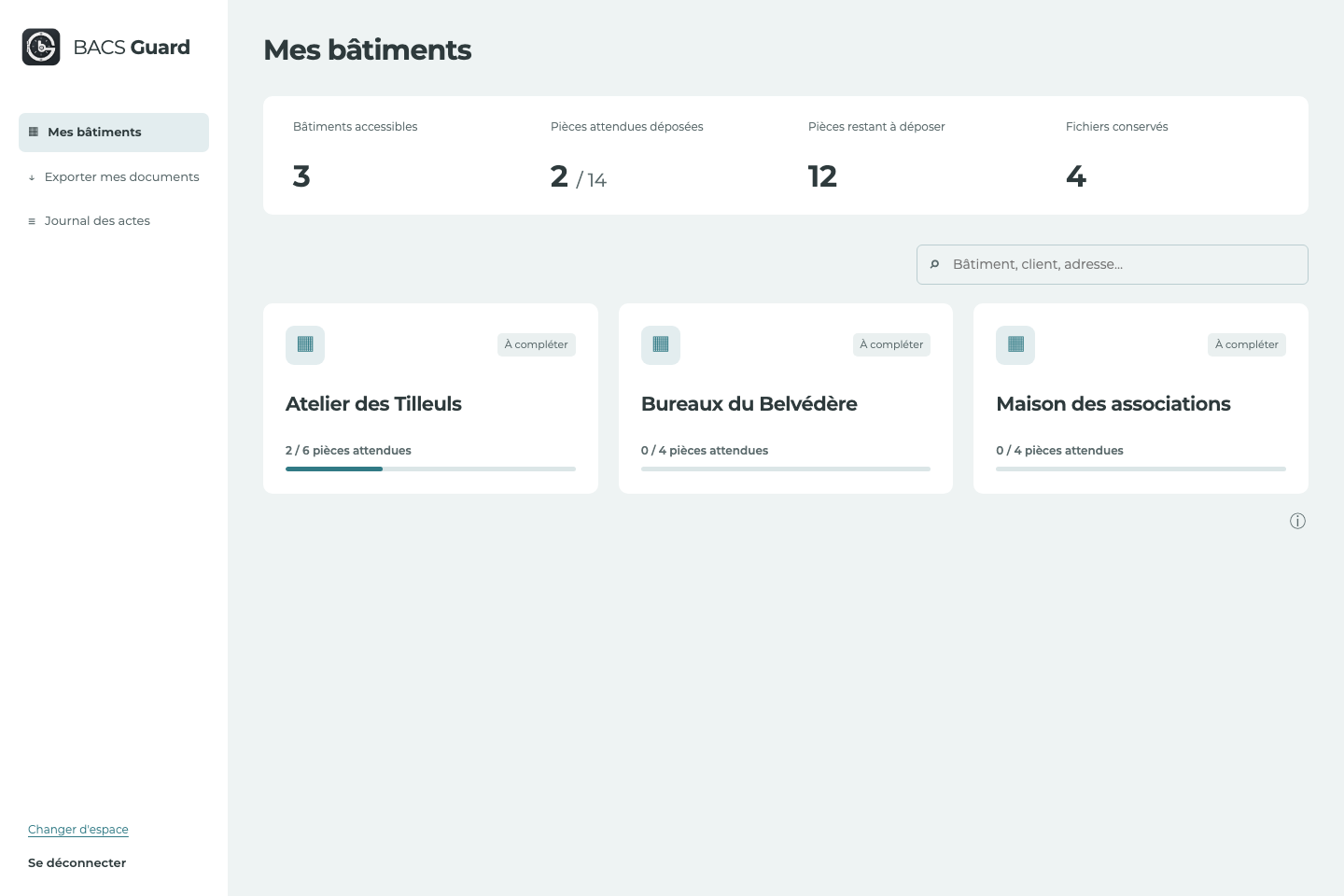Click the Exporter mes documents arrow icon

tap(32, 177)
